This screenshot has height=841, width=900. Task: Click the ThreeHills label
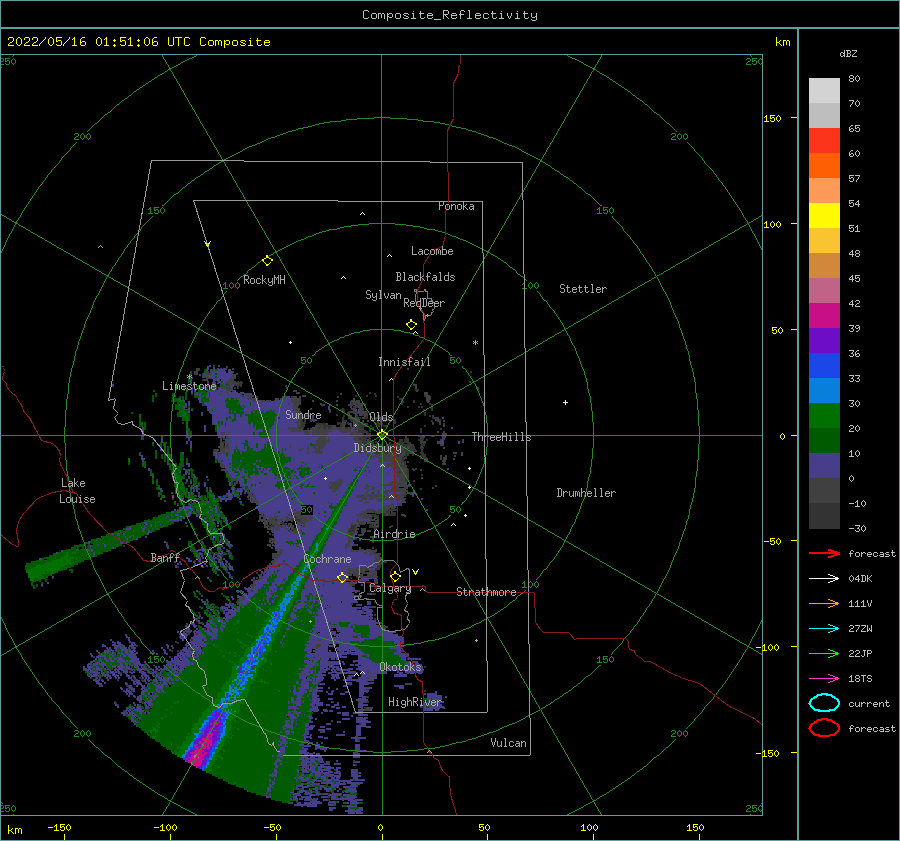coord(501,437)
